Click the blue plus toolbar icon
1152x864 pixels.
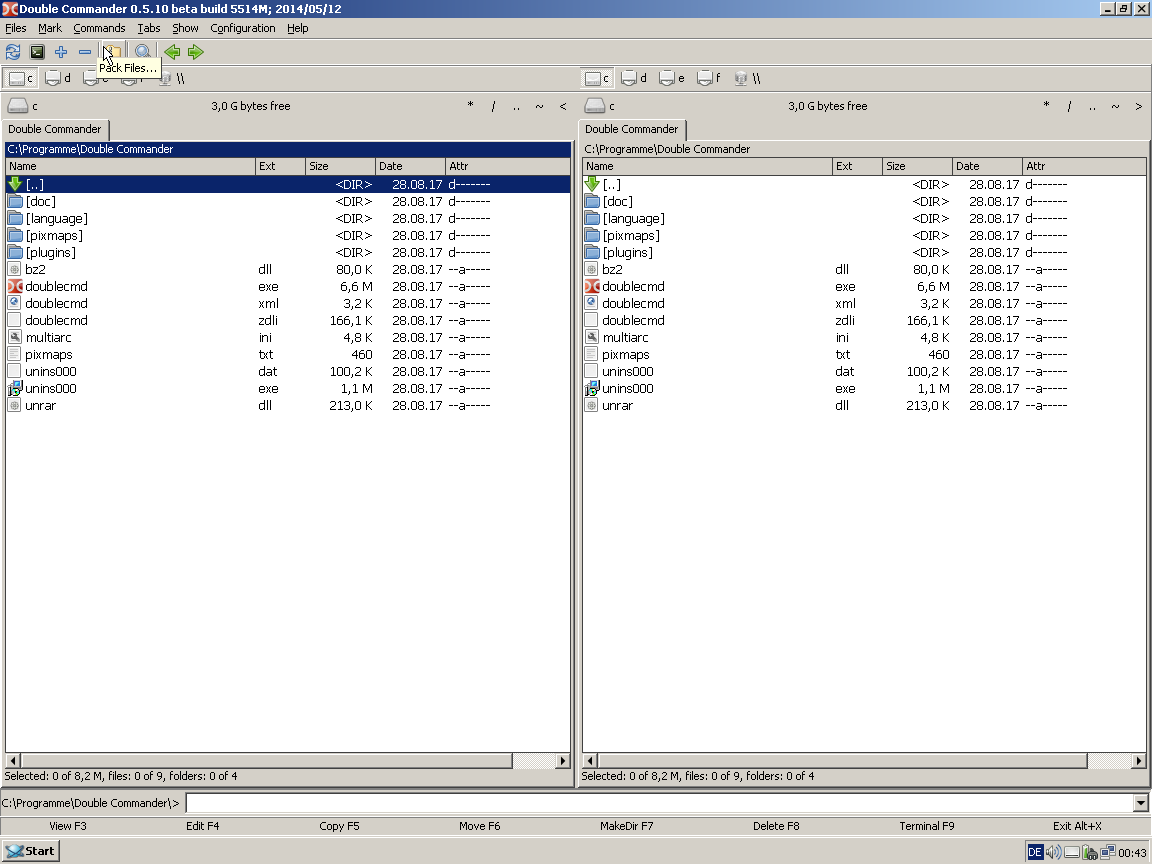[61, 52]
